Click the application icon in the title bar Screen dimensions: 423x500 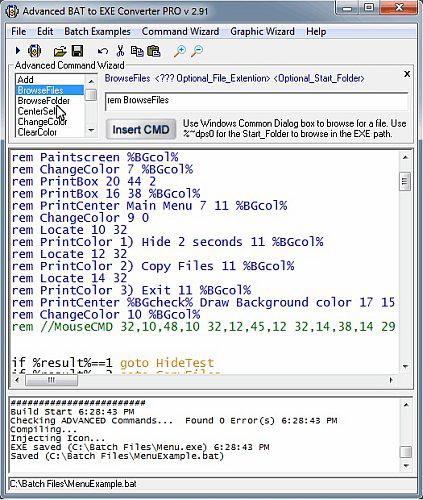pos(12,11)
